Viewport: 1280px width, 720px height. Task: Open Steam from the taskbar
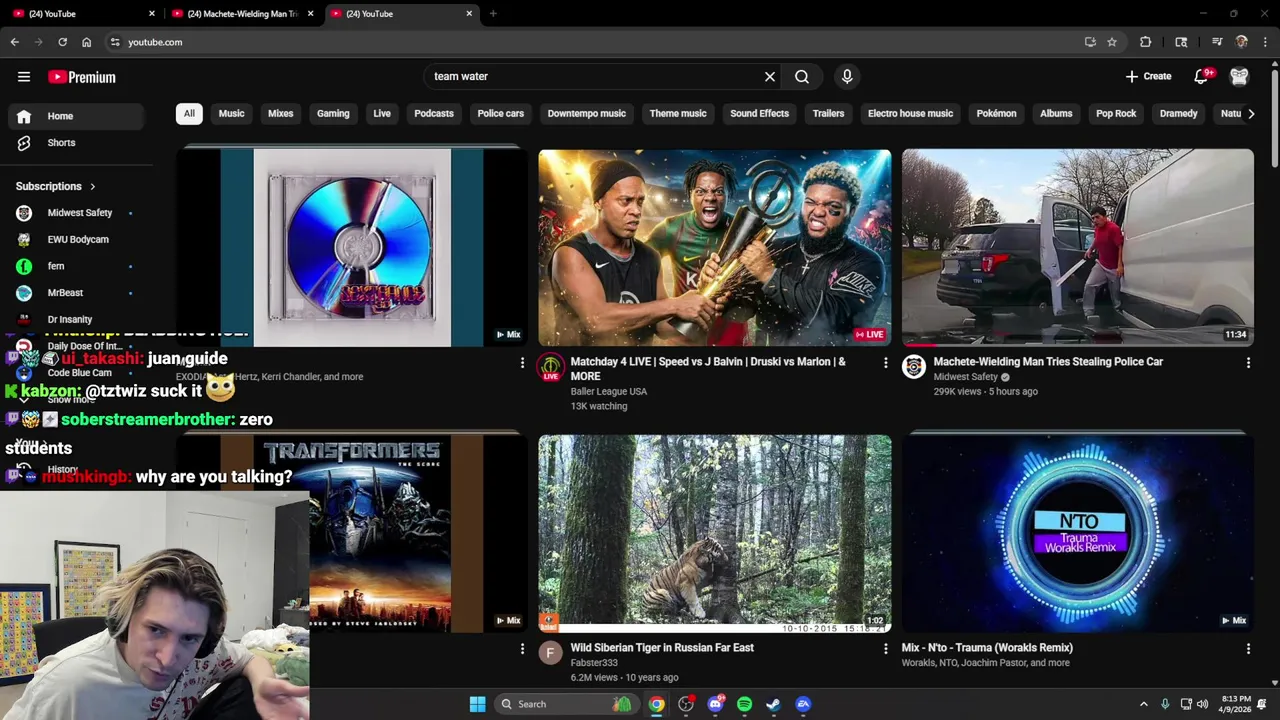773,704
